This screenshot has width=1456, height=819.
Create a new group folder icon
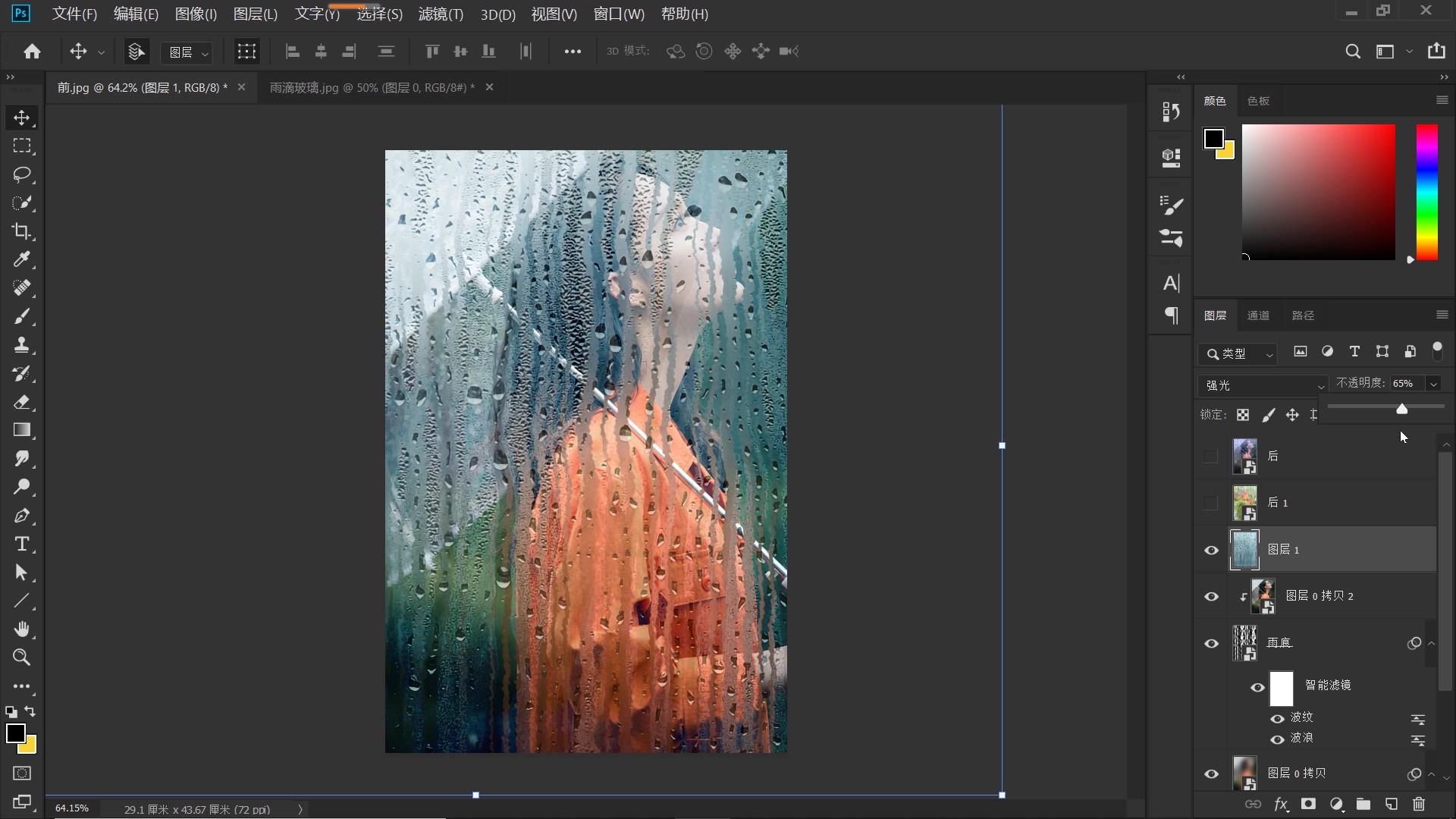point(1363,804)
